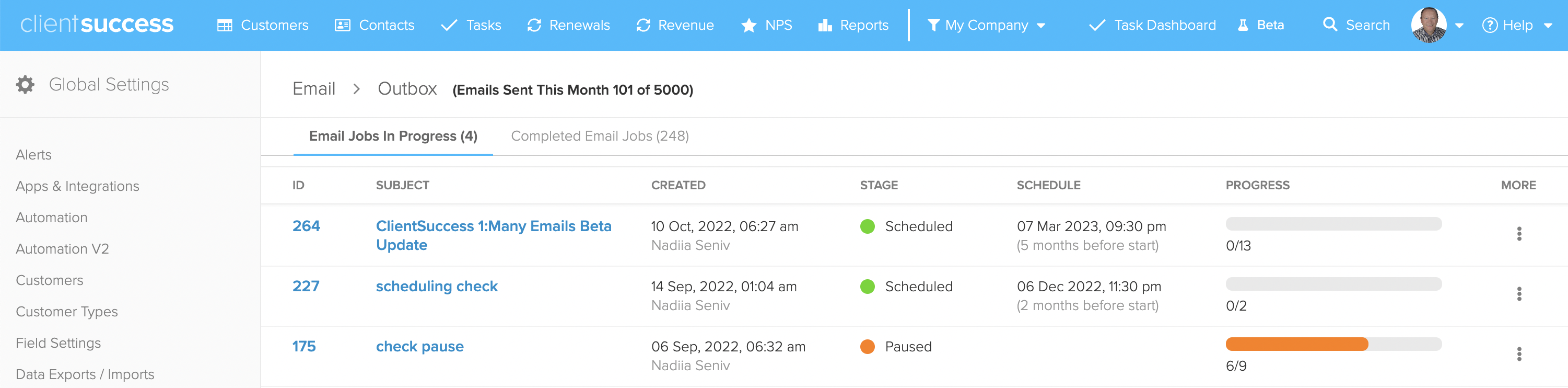Viewport: 1568px width, 388px height.
Task: Open the scheduling check email subject
Action: tap(437, 287)
